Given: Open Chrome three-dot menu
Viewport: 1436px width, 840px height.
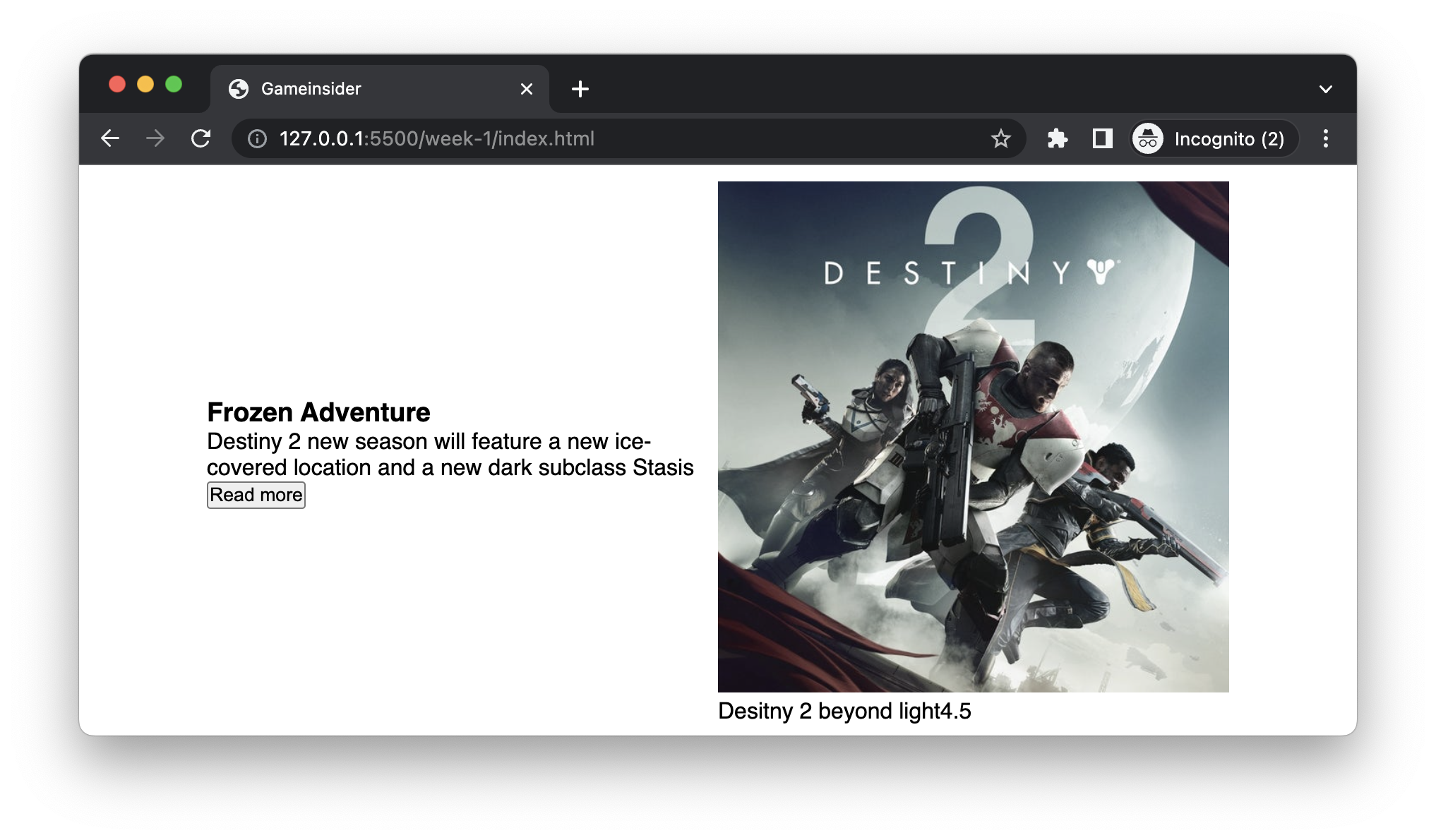Looking at the screenshot, I should (x=1325, y=138).
